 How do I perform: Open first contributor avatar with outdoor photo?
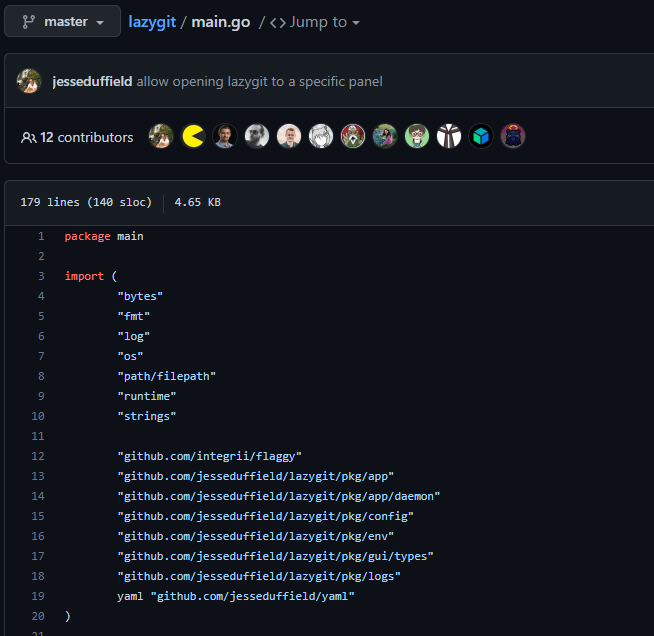click(x=161, y=136)
